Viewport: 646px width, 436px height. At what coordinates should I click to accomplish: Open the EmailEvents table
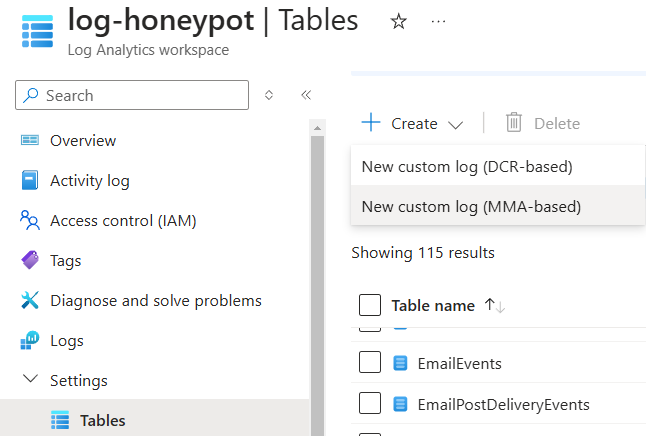pos(460,364)
